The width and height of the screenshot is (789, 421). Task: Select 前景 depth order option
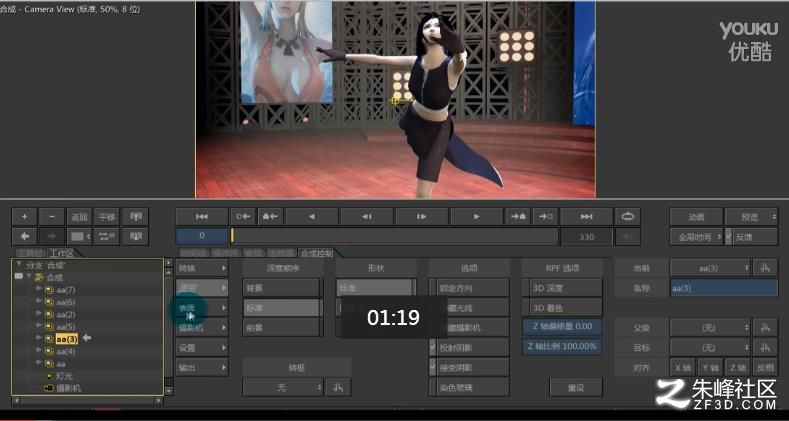pyautogui.click(x=282, y=328)
